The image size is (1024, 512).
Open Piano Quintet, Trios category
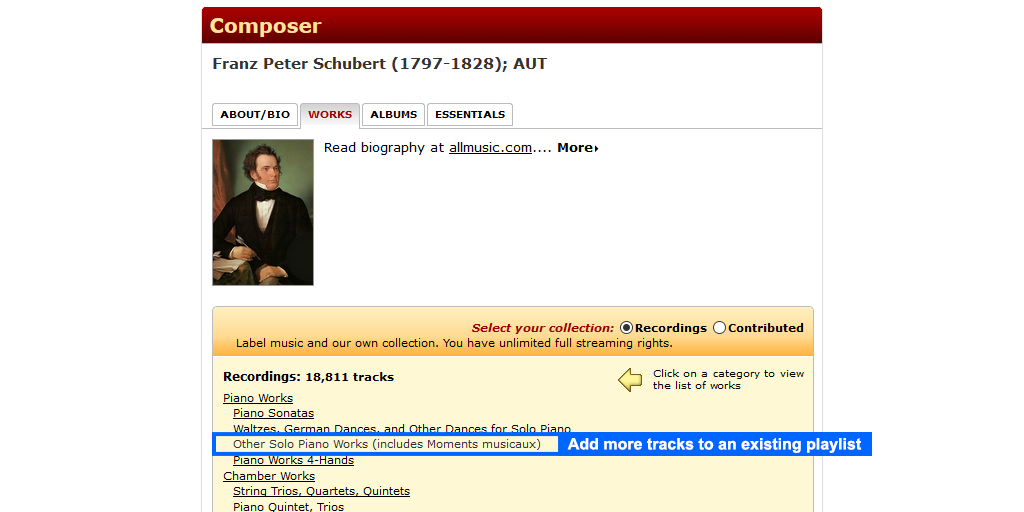point(289,507)
